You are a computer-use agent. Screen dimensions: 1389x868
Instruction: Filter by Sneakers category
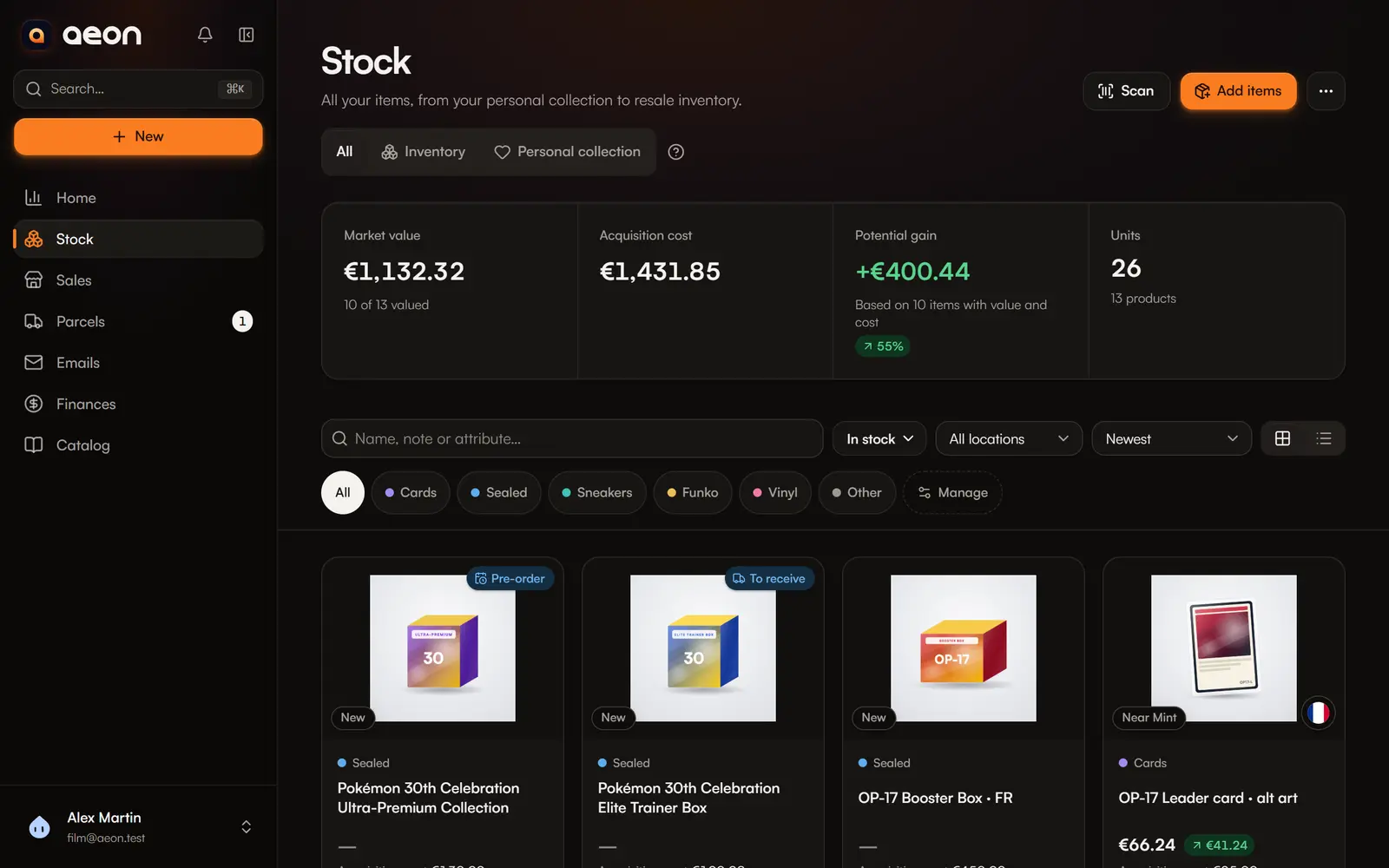[x=597, y=492]
